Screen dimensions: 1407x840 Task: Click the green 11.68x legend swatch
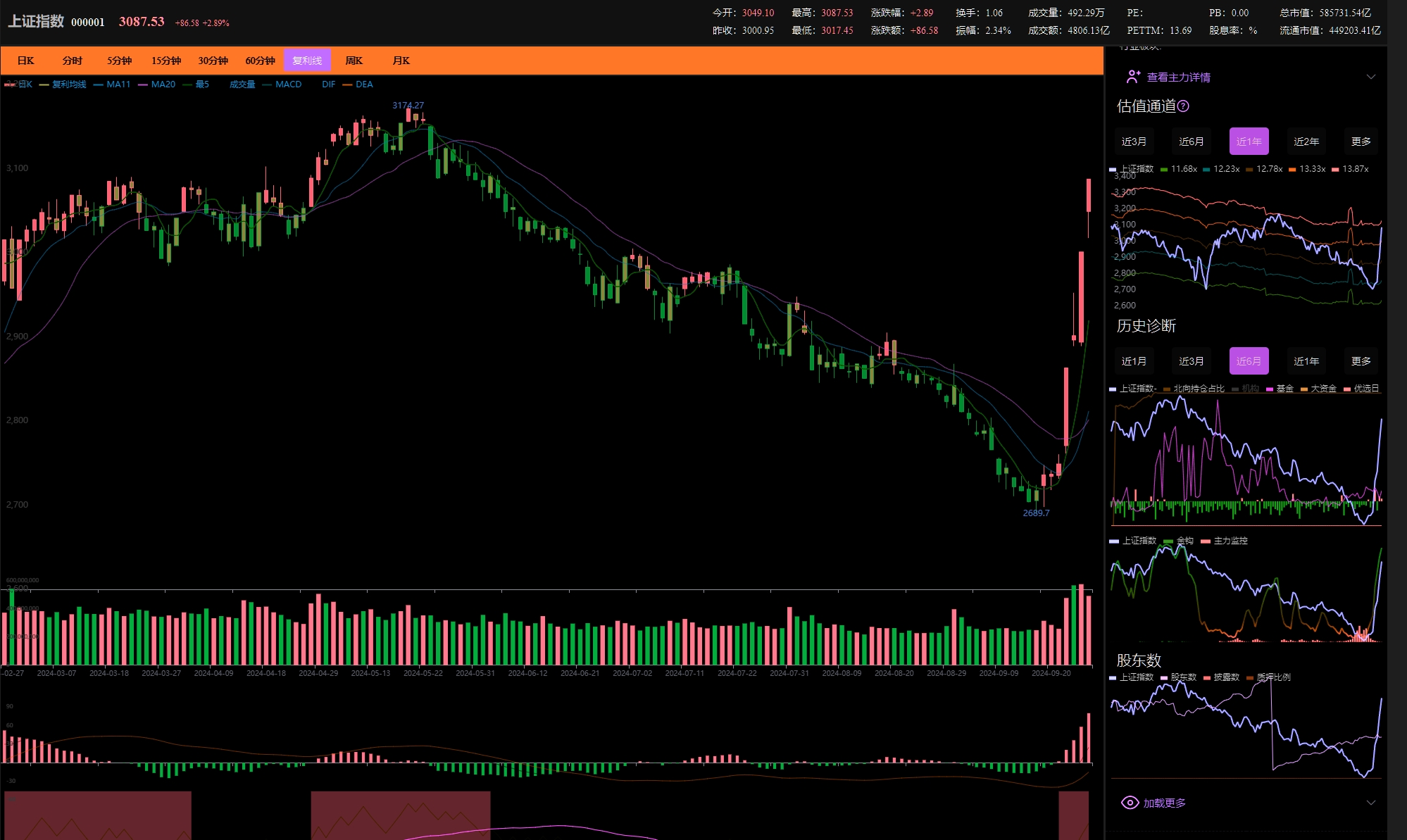[1164, 170]
